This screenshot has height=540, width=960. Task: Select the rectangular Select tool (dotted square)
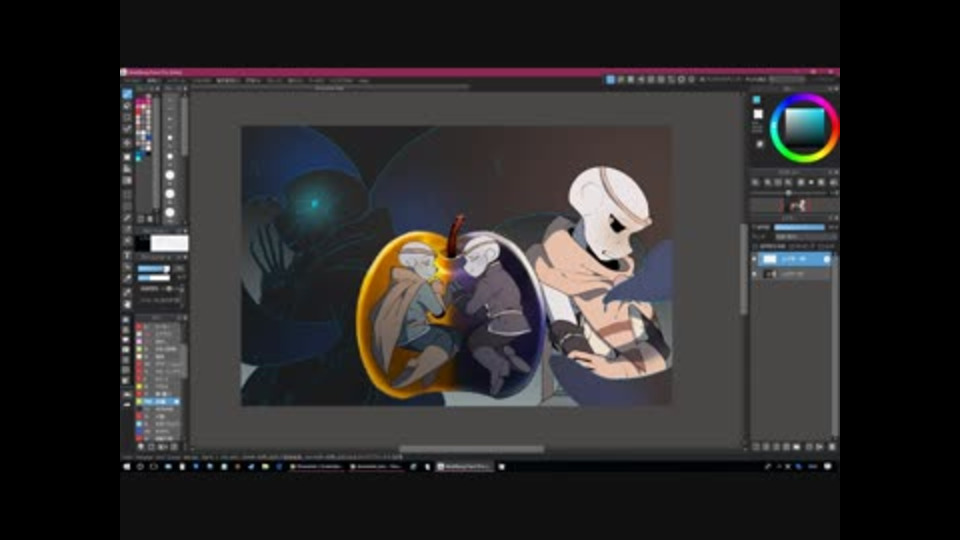127,194
